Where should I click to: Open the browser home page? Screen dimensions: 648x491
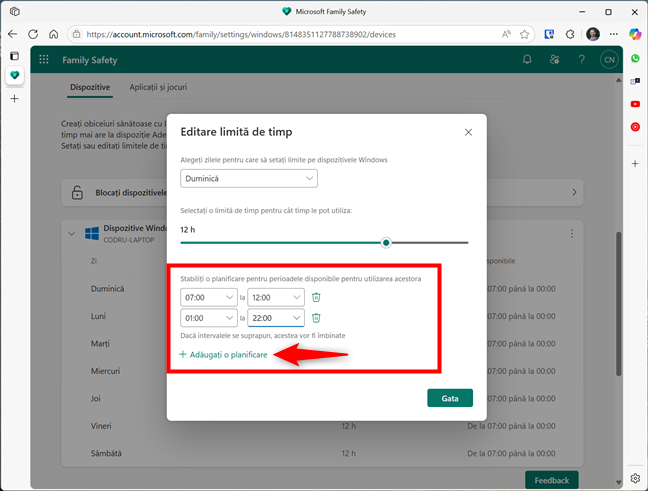[x=54, y=34]
